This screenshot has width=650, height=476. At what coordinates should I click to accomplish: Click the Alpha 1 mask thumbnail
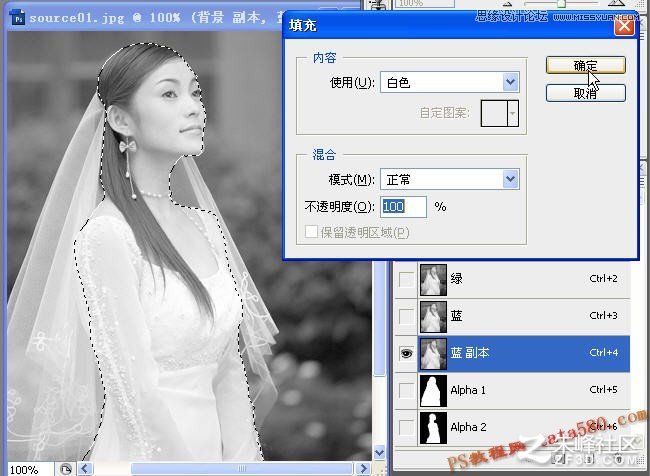click(x=433, y=391)
